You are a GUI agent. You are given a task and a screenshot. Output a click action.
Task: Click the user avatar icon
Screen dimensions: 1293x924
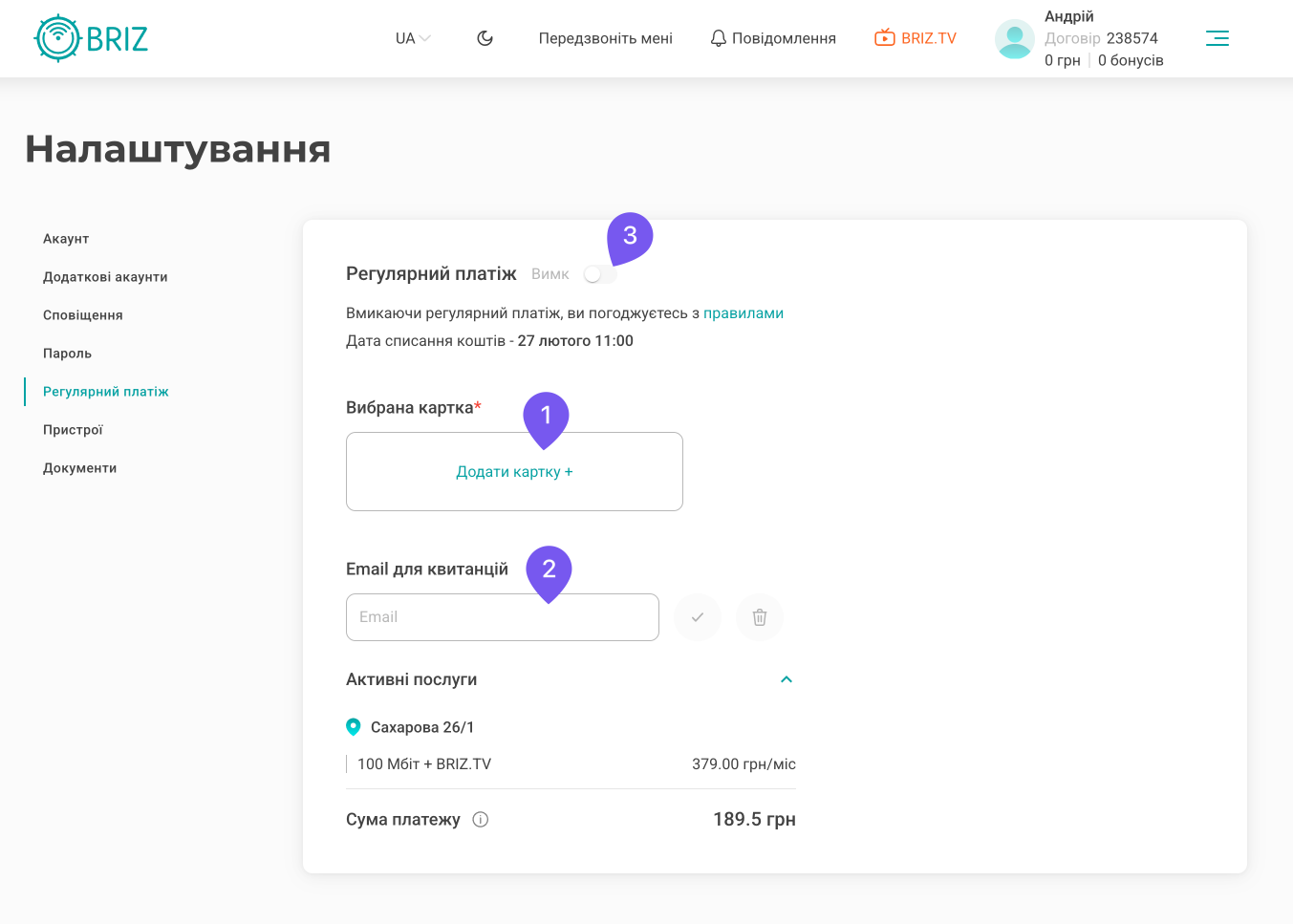1014,39
